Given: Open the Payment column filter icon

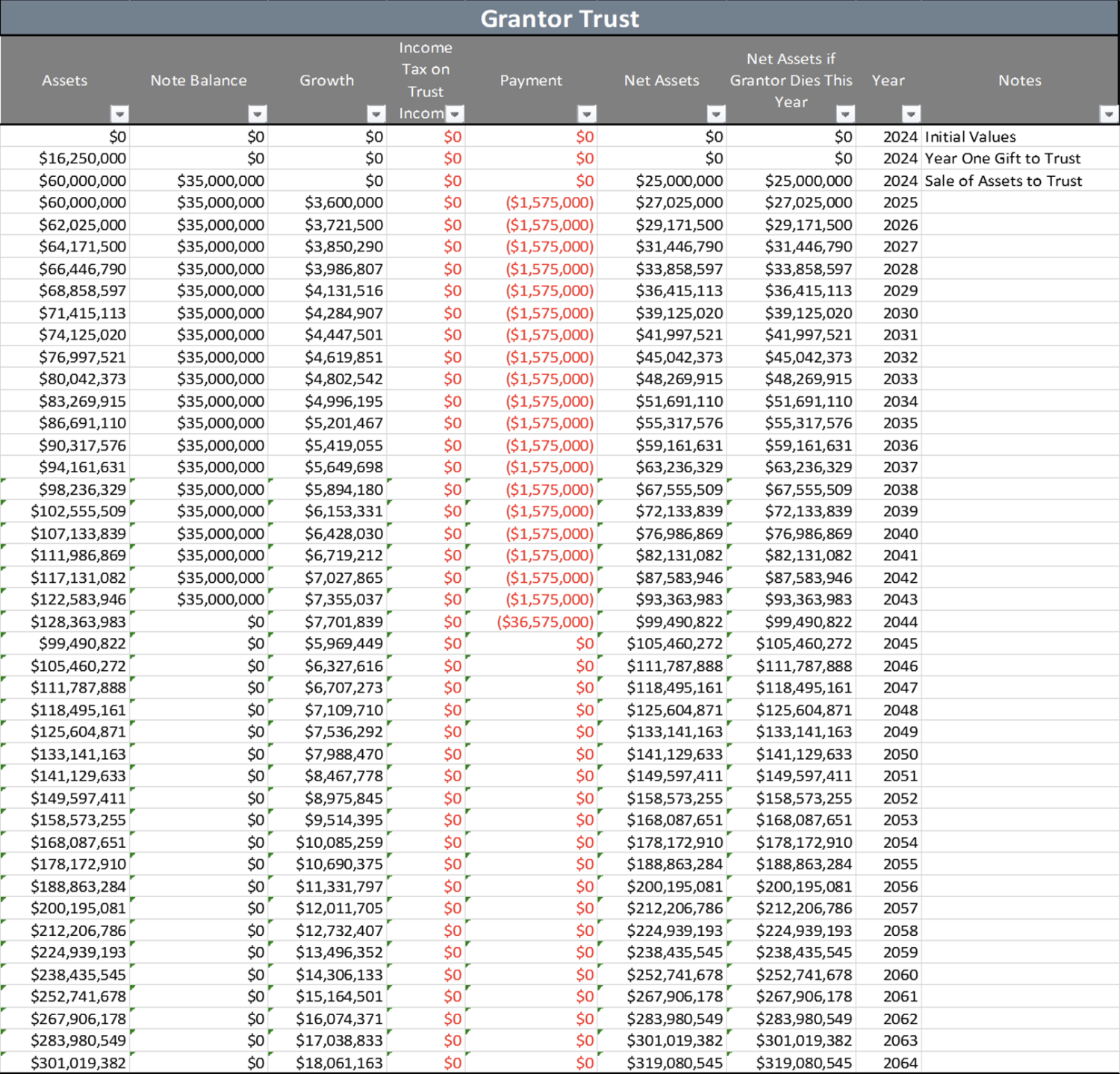Looking at the screenshot, I should click(587, 114).
